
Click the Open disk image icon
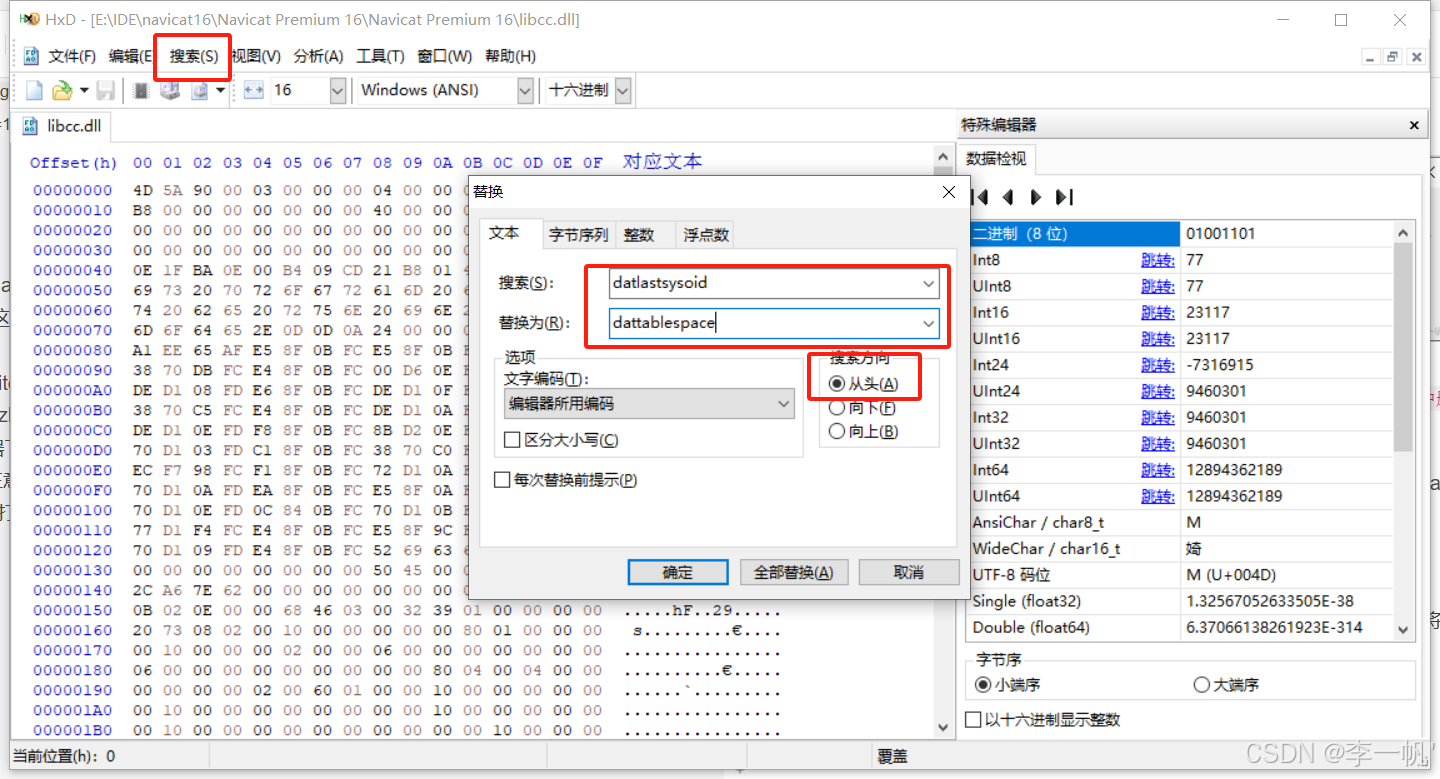coord(199,90)
